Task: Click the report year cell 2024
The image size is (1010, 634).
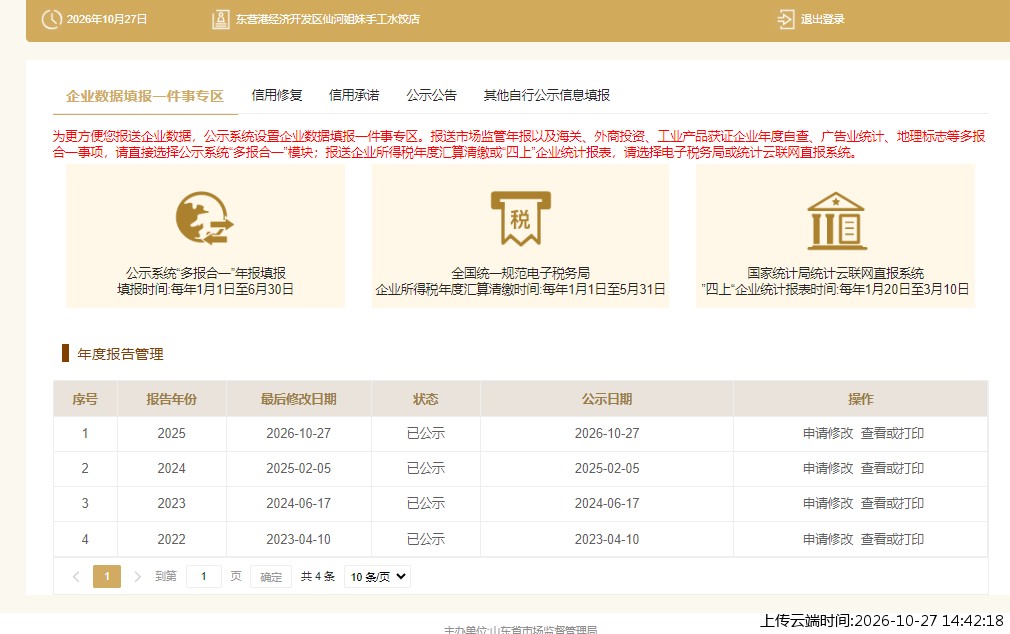Action: (171, 468)
